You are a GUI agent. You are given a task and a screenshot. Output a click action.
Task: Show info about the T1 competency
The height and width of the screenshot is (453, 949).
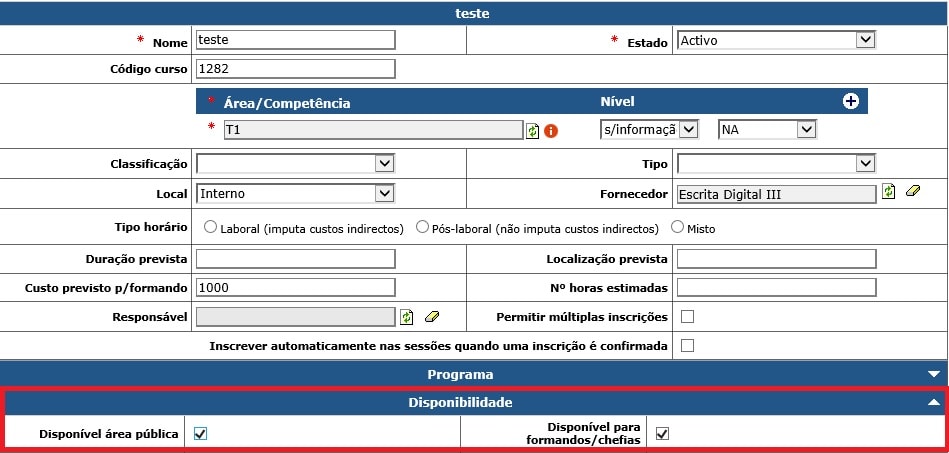(551, 131)
